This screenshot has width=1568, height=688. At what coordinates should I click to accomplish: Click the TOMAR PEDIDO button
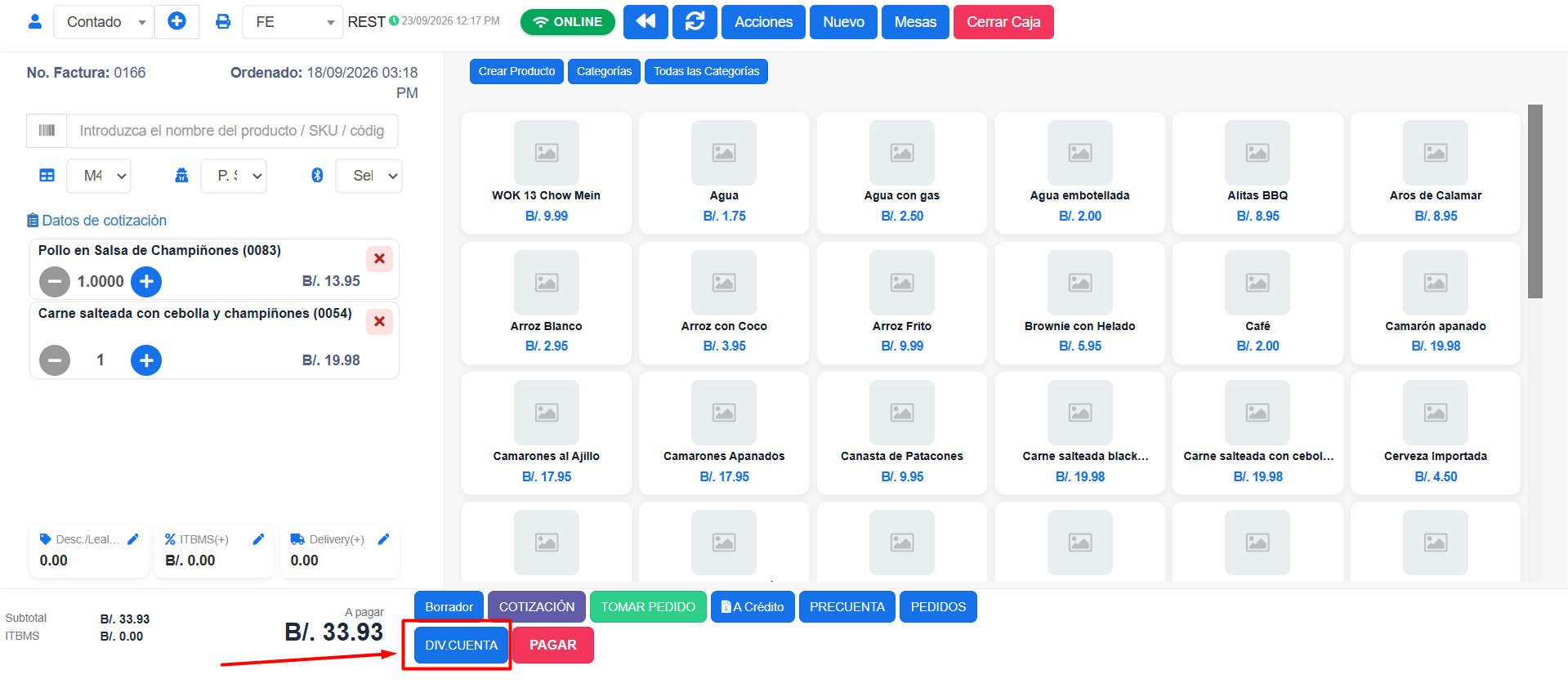(648, 607)
